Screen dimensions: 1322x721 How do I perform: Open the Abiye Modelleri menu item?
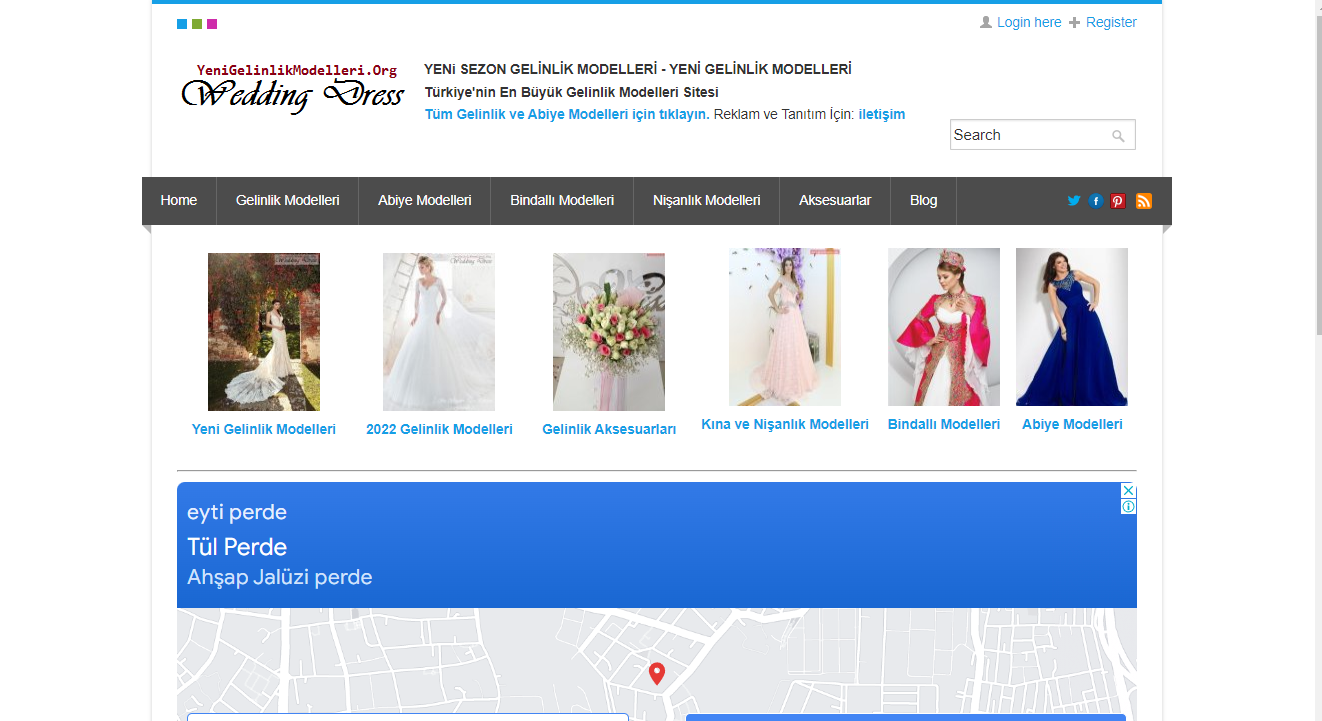pyautogui.click(x=424, y=201)
